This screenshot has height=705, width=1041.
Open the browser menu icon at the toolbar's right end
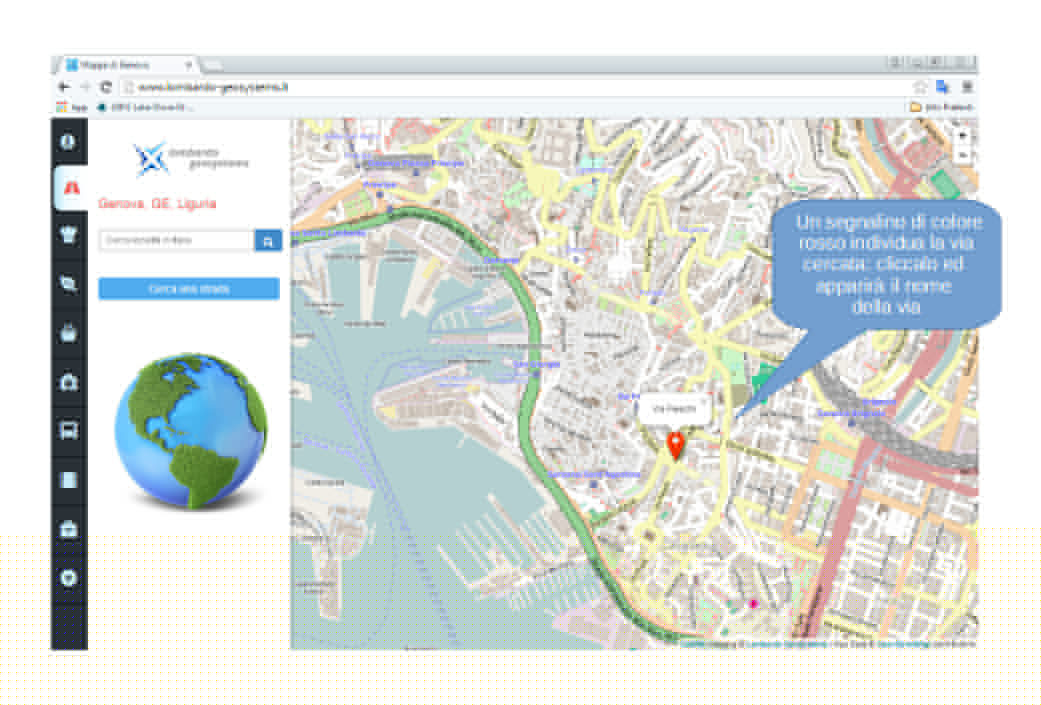(967, 87)
